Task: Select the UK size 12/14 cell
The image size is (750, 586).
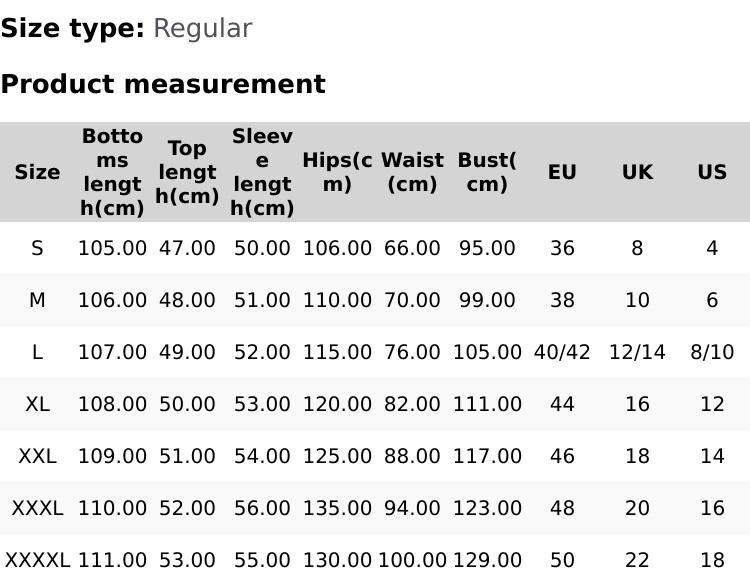Action: pos(637,352)
